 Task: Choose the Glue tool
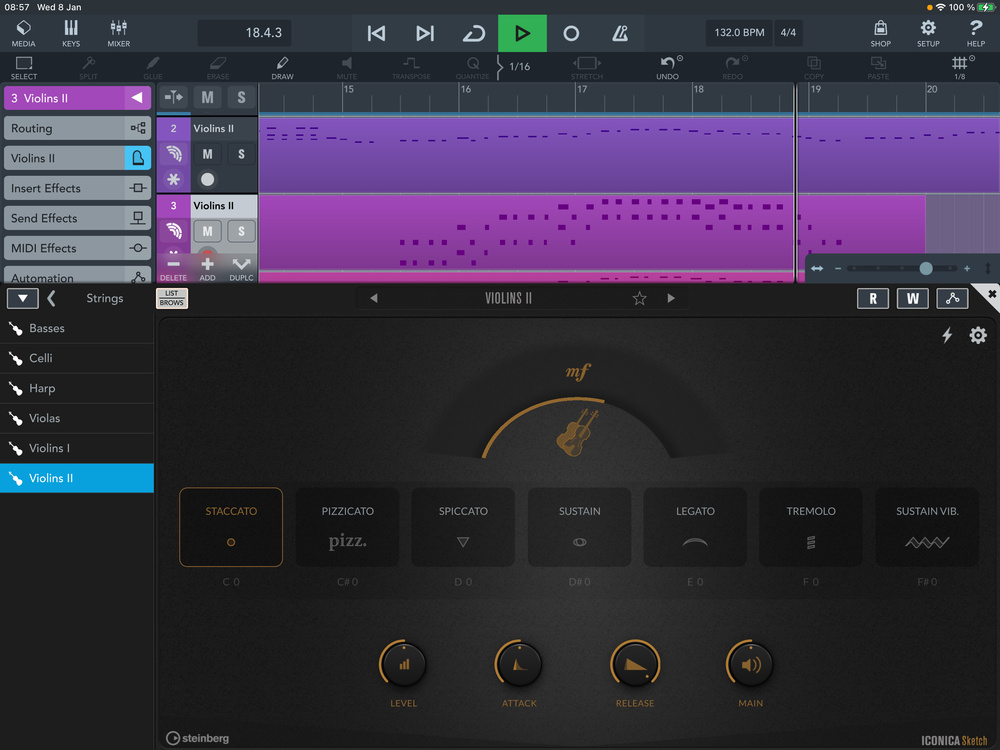153,68
